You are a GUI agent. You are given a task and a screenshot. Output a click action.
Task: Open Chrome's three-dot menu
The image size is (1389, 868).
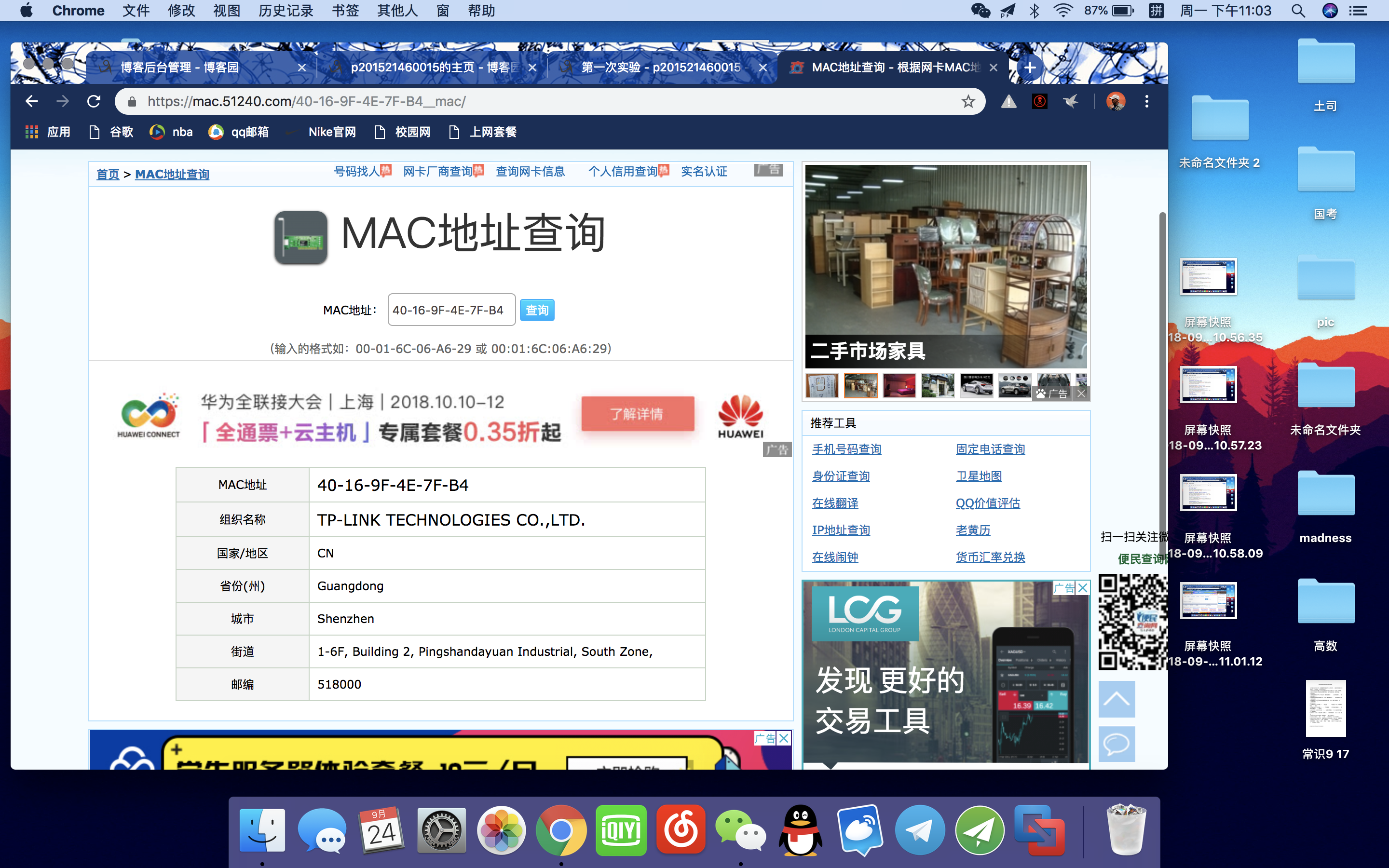(1147, 102)
